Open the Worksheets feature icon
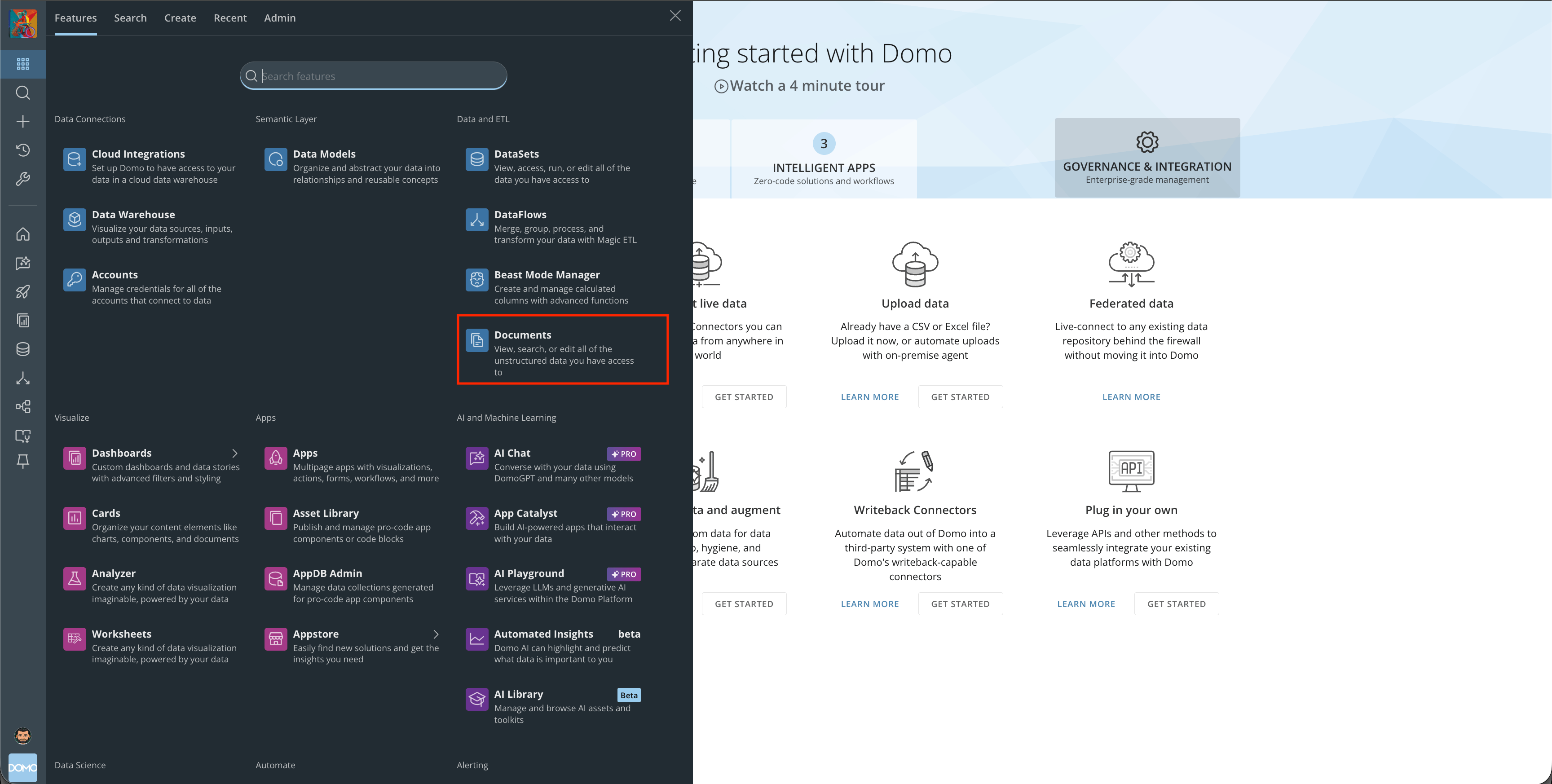 [x=75, y=639]
